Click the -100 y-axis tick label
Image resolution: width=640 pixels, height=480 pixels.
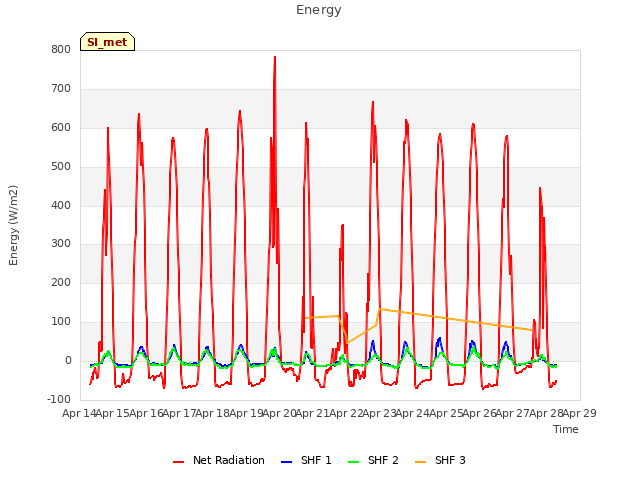coord(59,399)
